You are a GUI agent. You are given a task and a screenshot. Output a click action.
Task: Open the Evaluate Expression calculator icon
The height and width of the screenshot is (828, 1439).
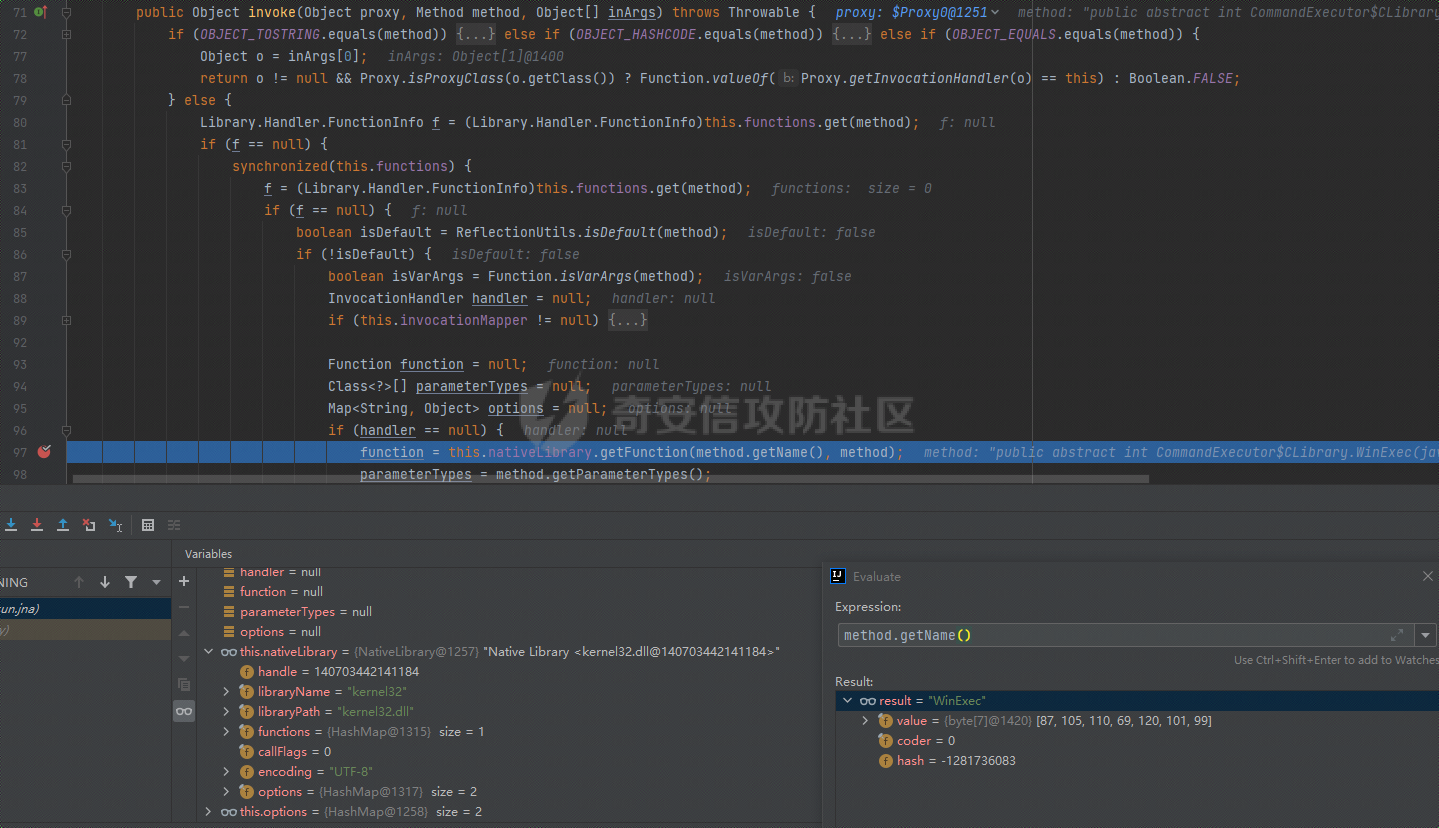click(x=148, y=525)
